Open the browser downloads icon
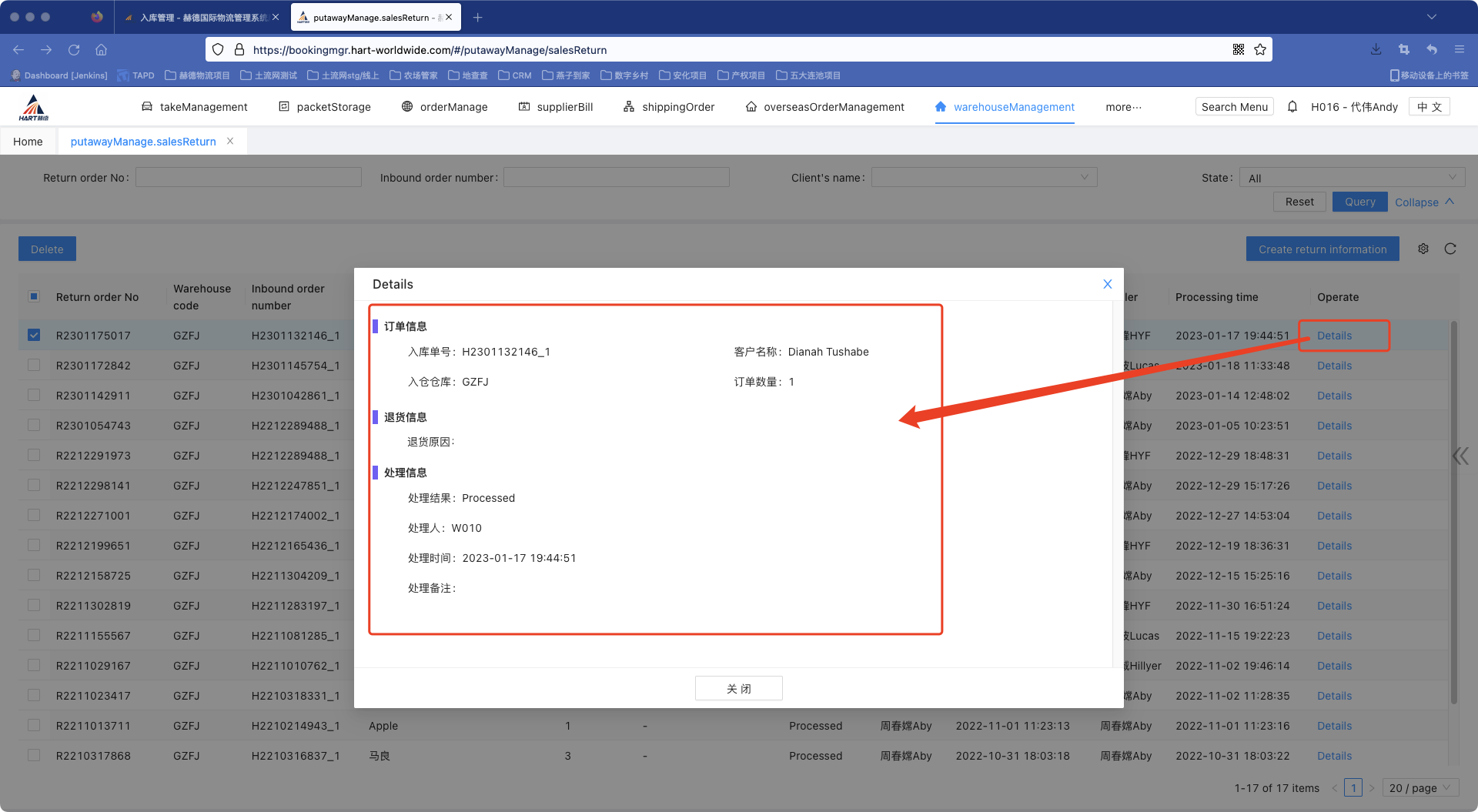 (1376, 49)
